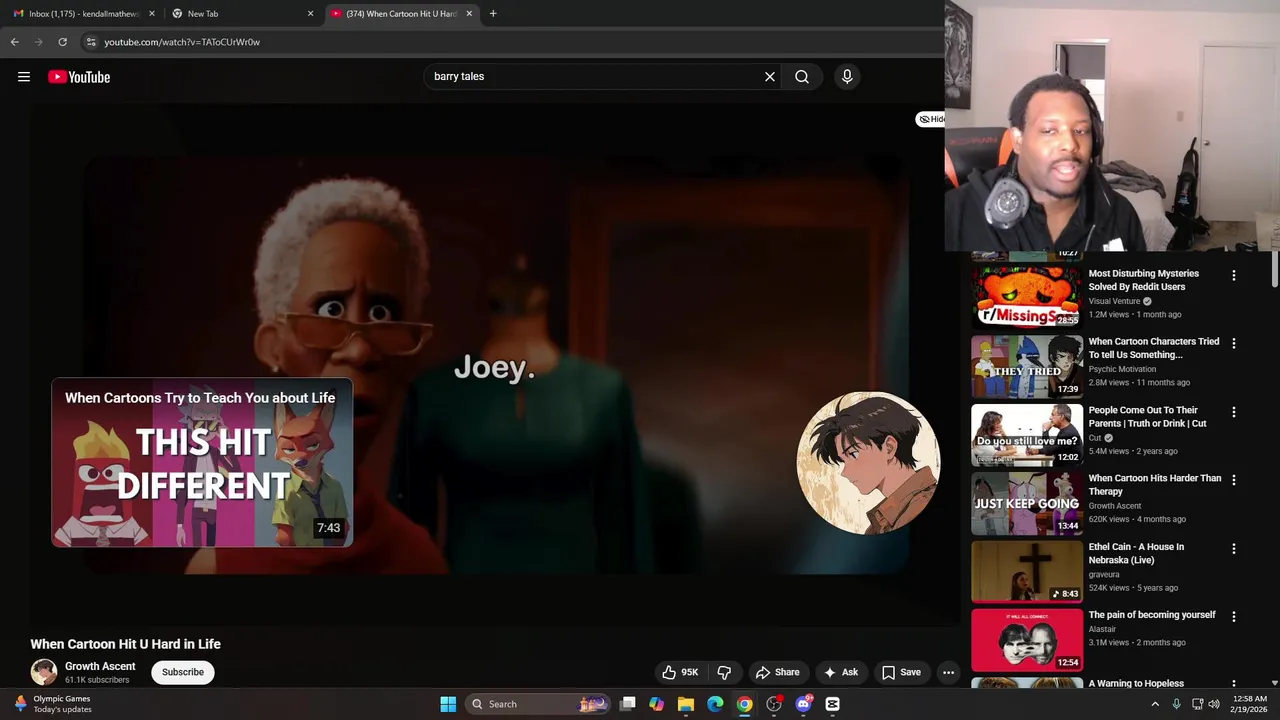Open menu for 'A Warning to Hopeless' video
Image resolution: width=1280 pixels, height=720 pixels.
[1233, 684]
